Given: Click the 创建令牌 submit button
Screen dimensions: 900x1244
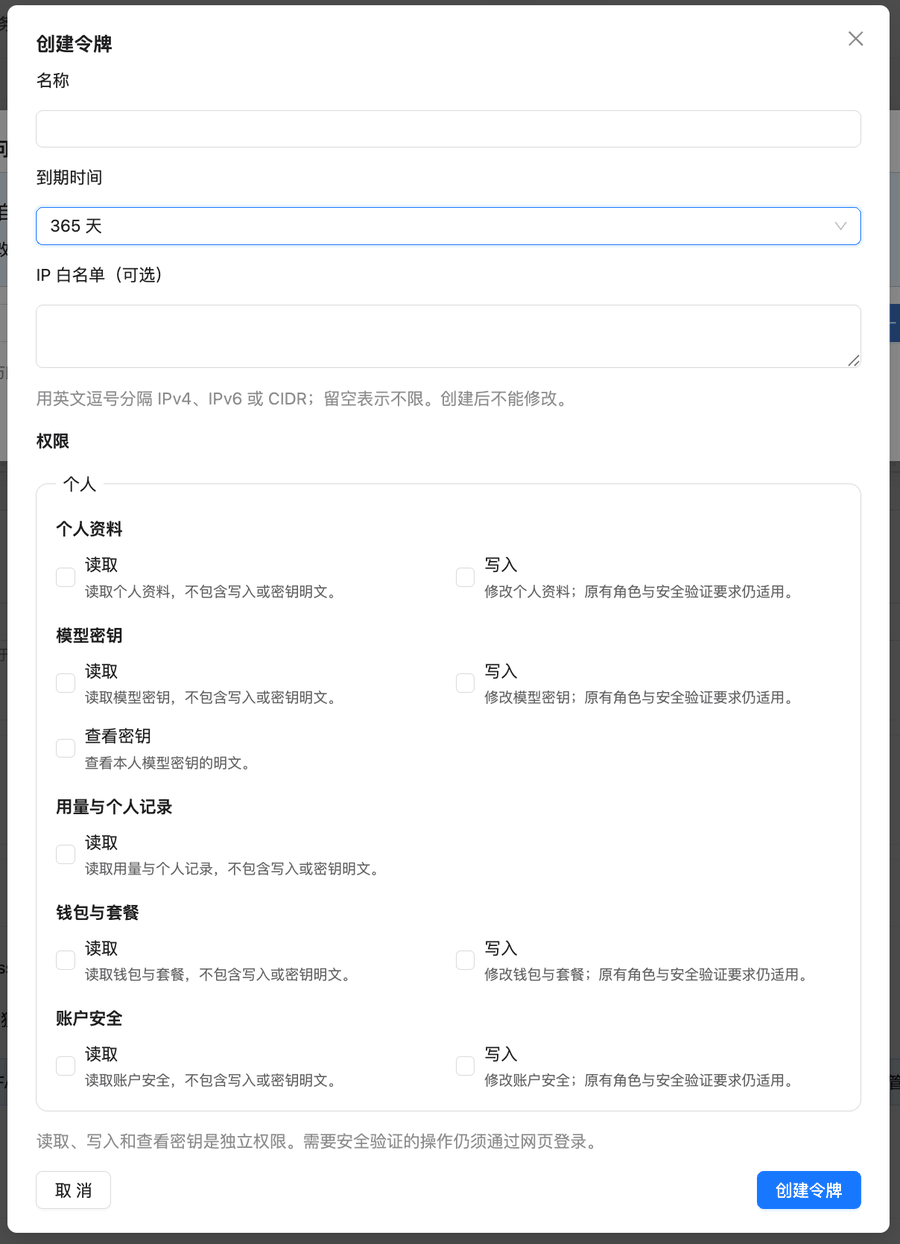Looking at the screenshot, I should coord(809,1190).
